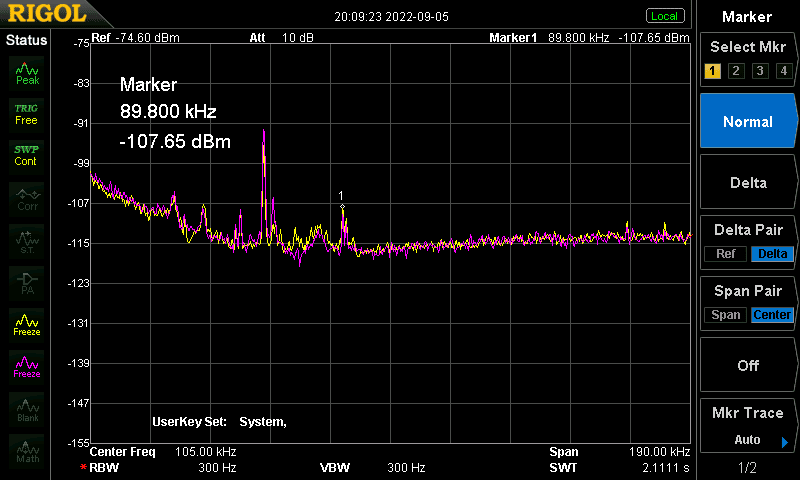Choose Center in Span Pair
Screen dimensions: 800x480
(772, 315)
